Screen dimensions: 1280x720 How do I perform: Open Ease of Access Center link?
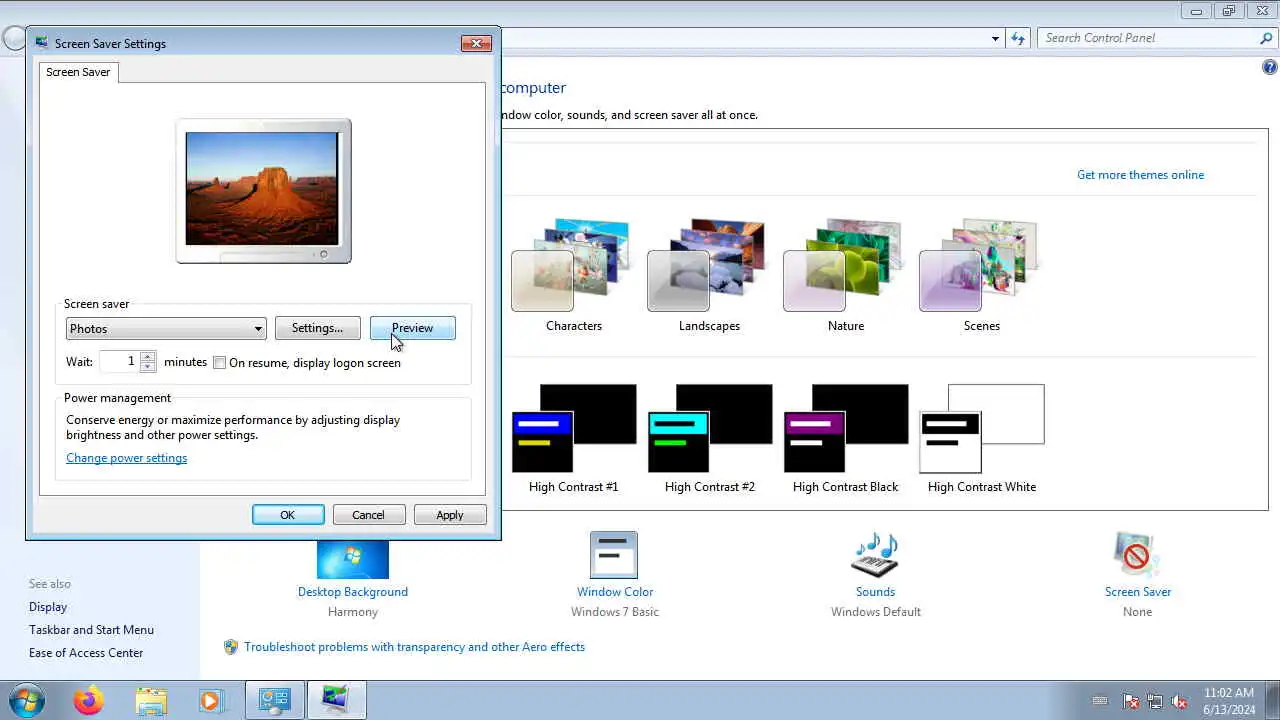[x=86, y=653]
